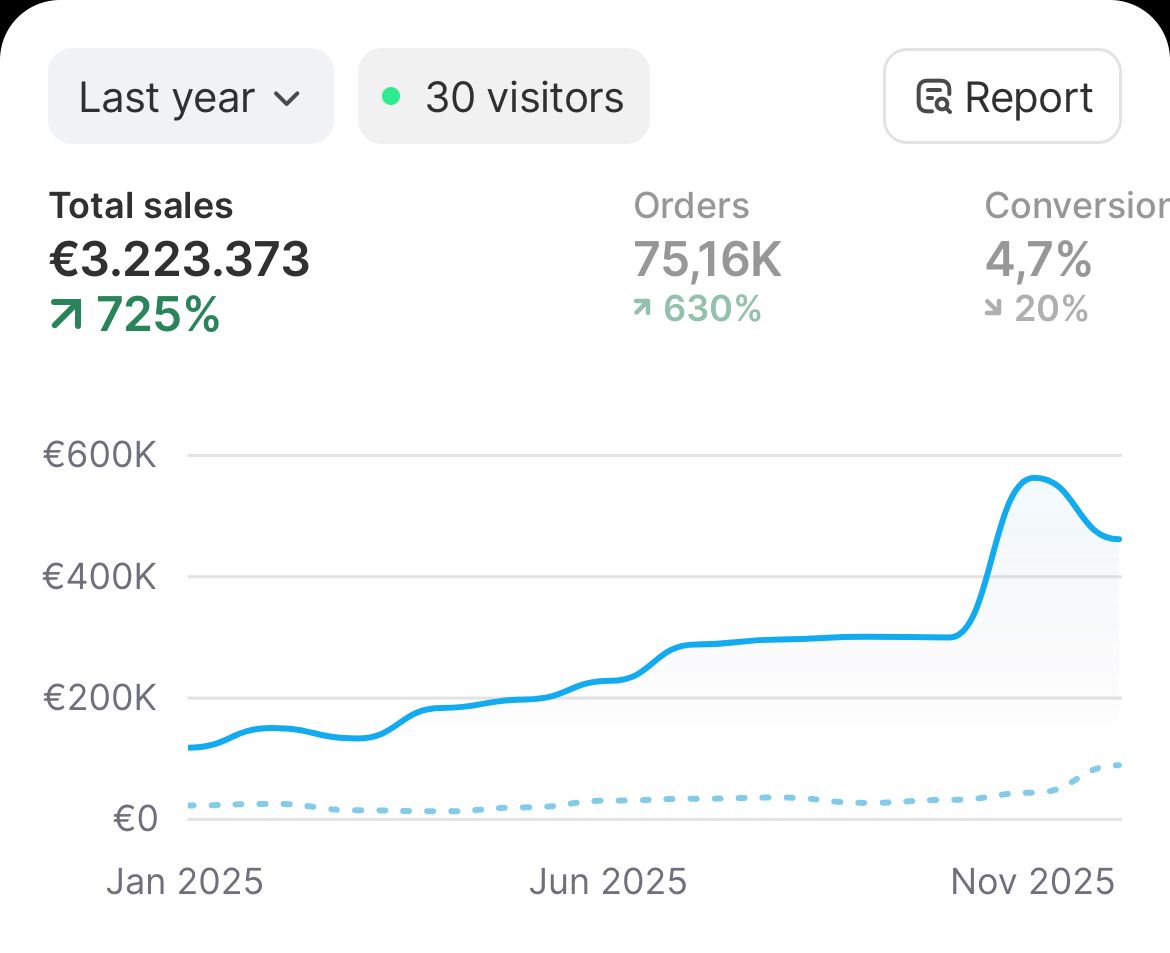The height and width of the screenshot is (953, 1170).
Task: Open the Report view
Action: click(1001, 96)
